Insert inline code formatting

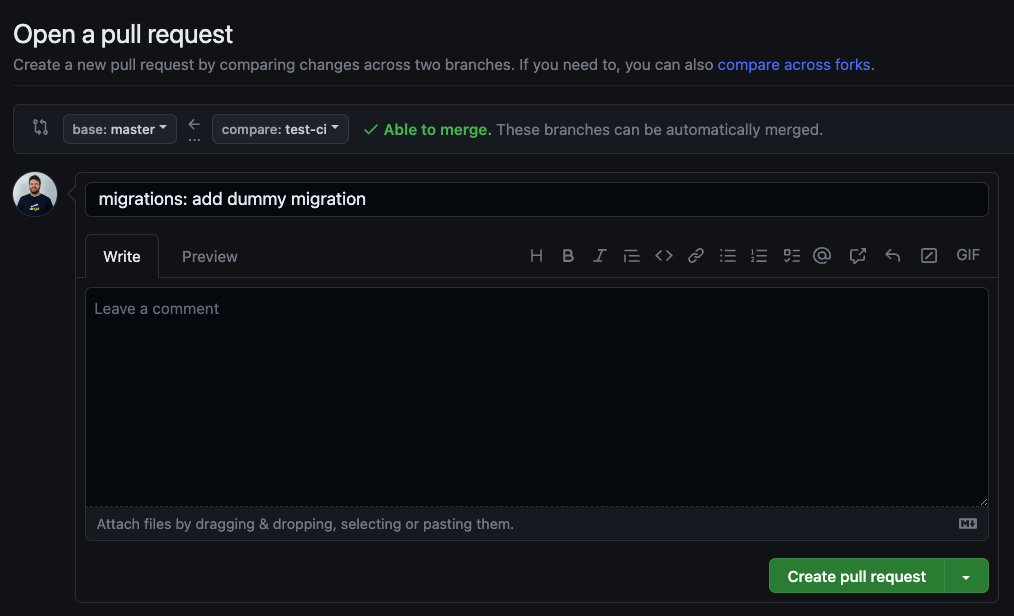tap(663, 255)
